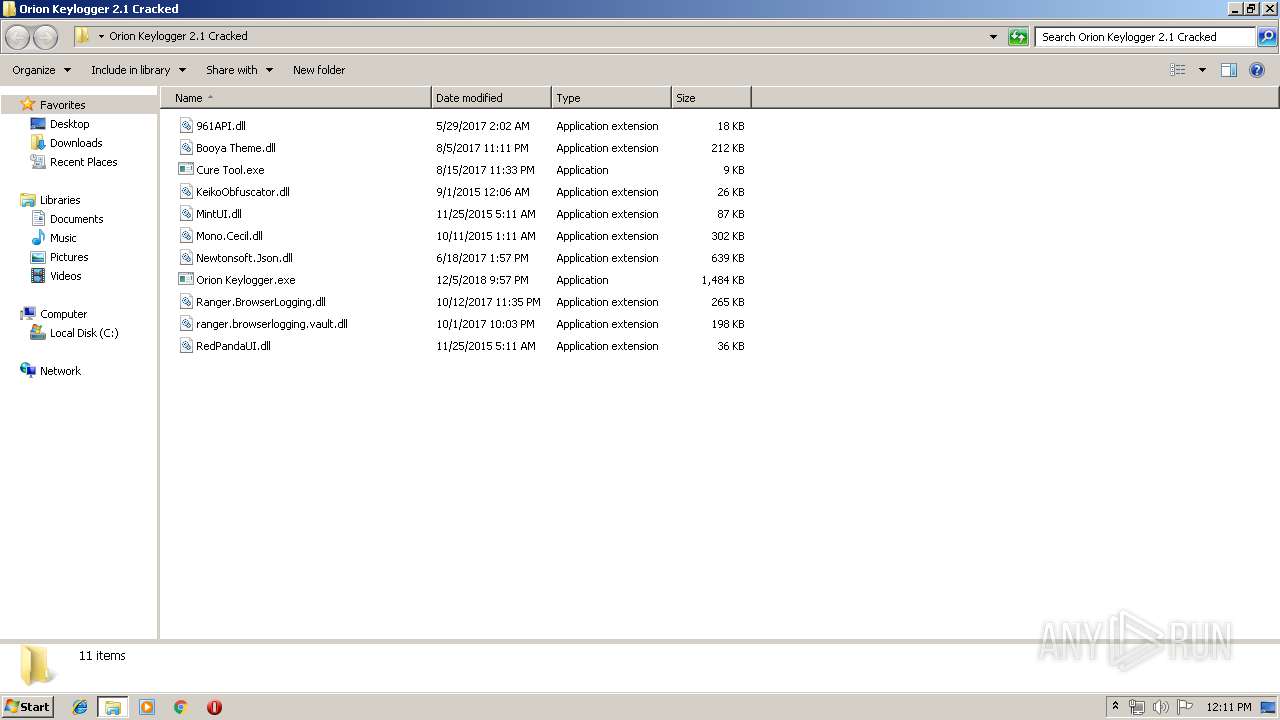Viewport: 1280px width, 720px height.
Task: Select the Cure Tool.exe application icon
Action: click(186, 170)
